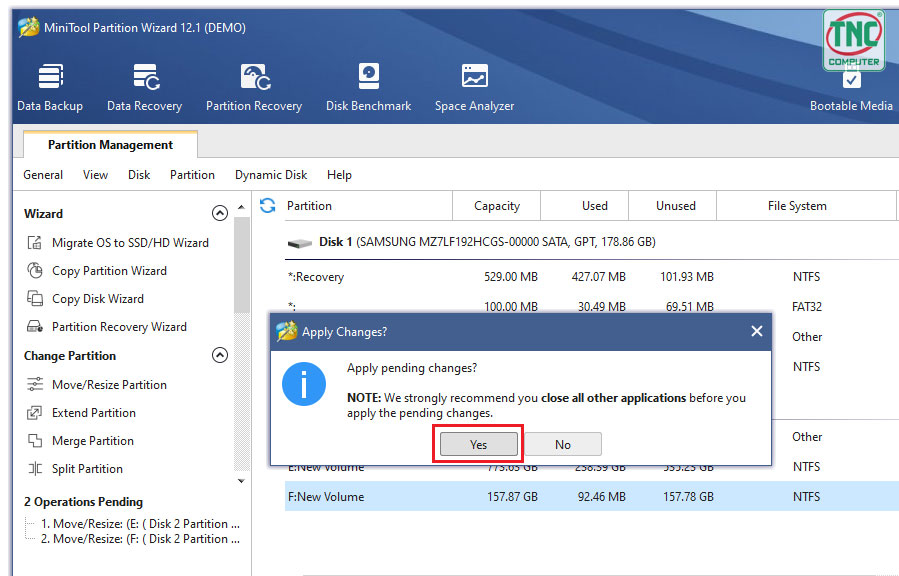Click the MiniTool app icon in the title bar
The height and width of the screenshot is (576, 899).
pos(29,27)
